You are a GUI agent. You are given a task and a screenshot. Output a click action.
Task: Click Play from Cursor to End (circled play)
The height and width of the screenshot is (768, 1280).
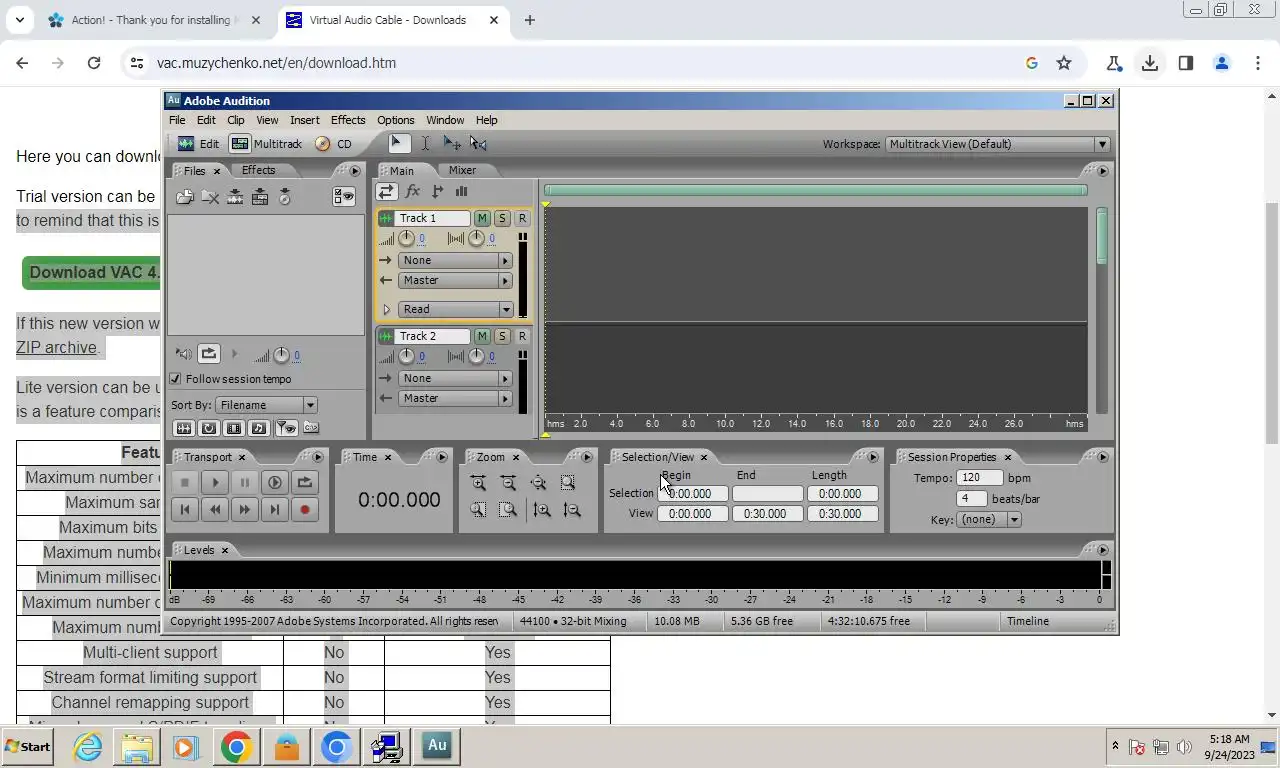275,482
